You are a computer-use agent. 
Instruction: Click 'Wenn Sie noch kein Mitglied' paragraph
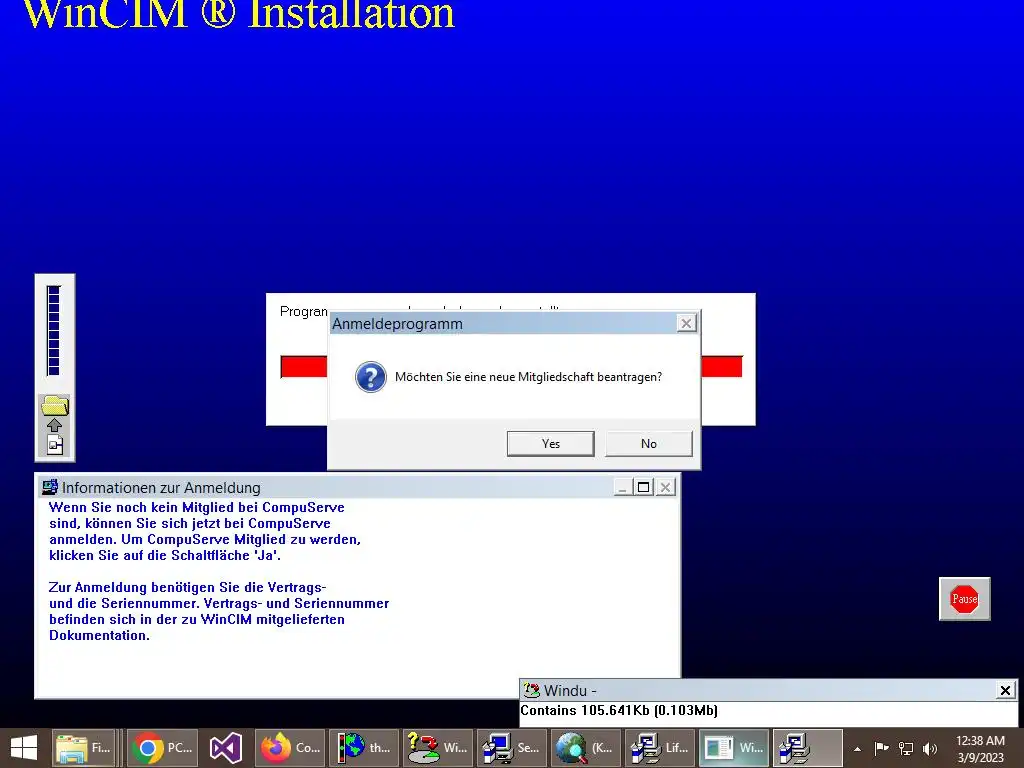click(205, 531)
